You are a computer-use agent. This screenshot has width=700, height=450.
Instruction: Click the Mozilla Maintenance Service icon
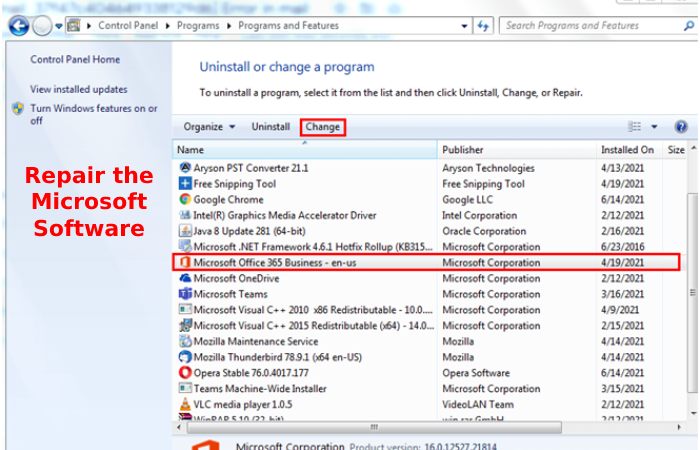(x=185, y=341)
